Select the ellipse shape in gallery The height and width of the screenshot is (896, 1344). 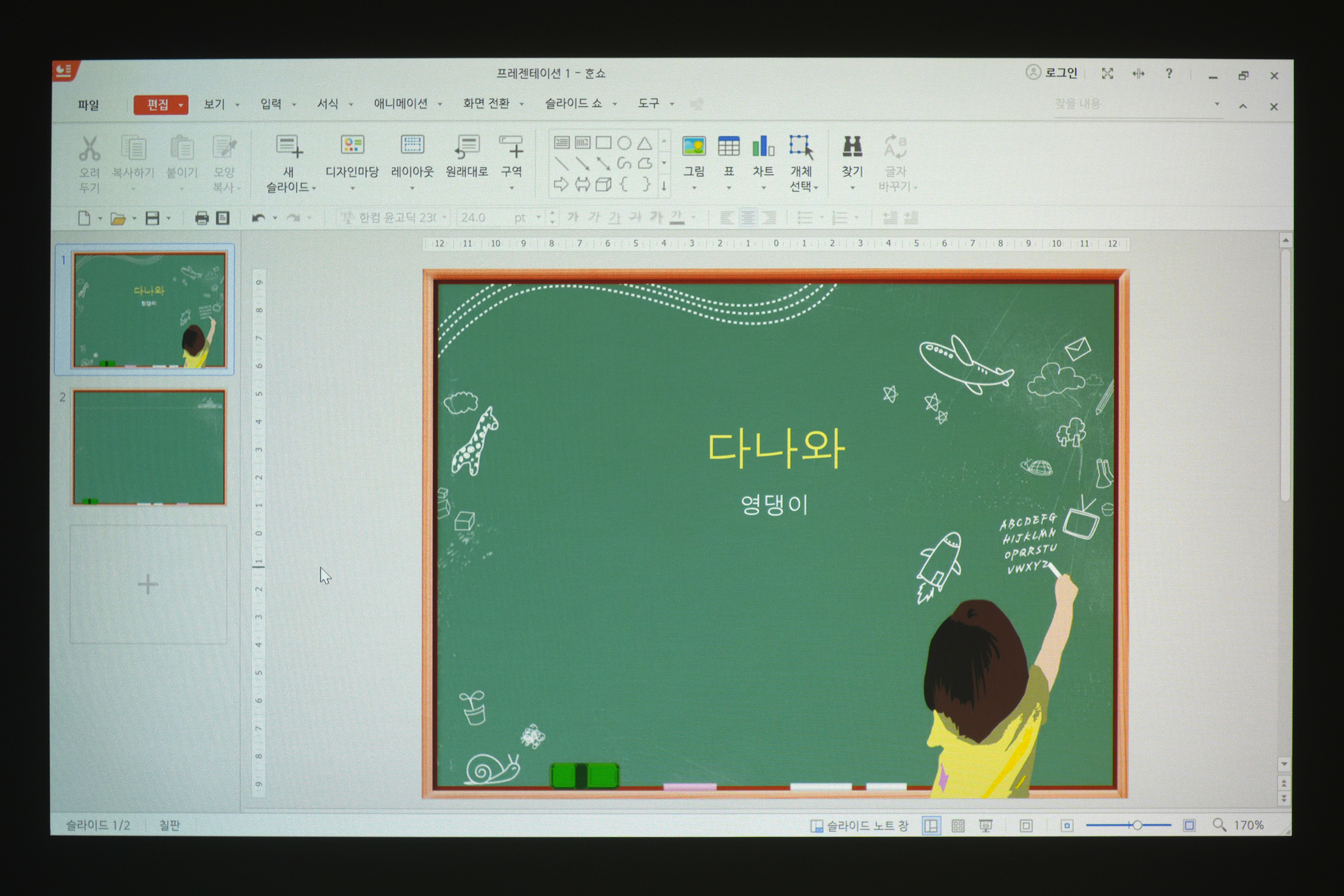[624, 143]
